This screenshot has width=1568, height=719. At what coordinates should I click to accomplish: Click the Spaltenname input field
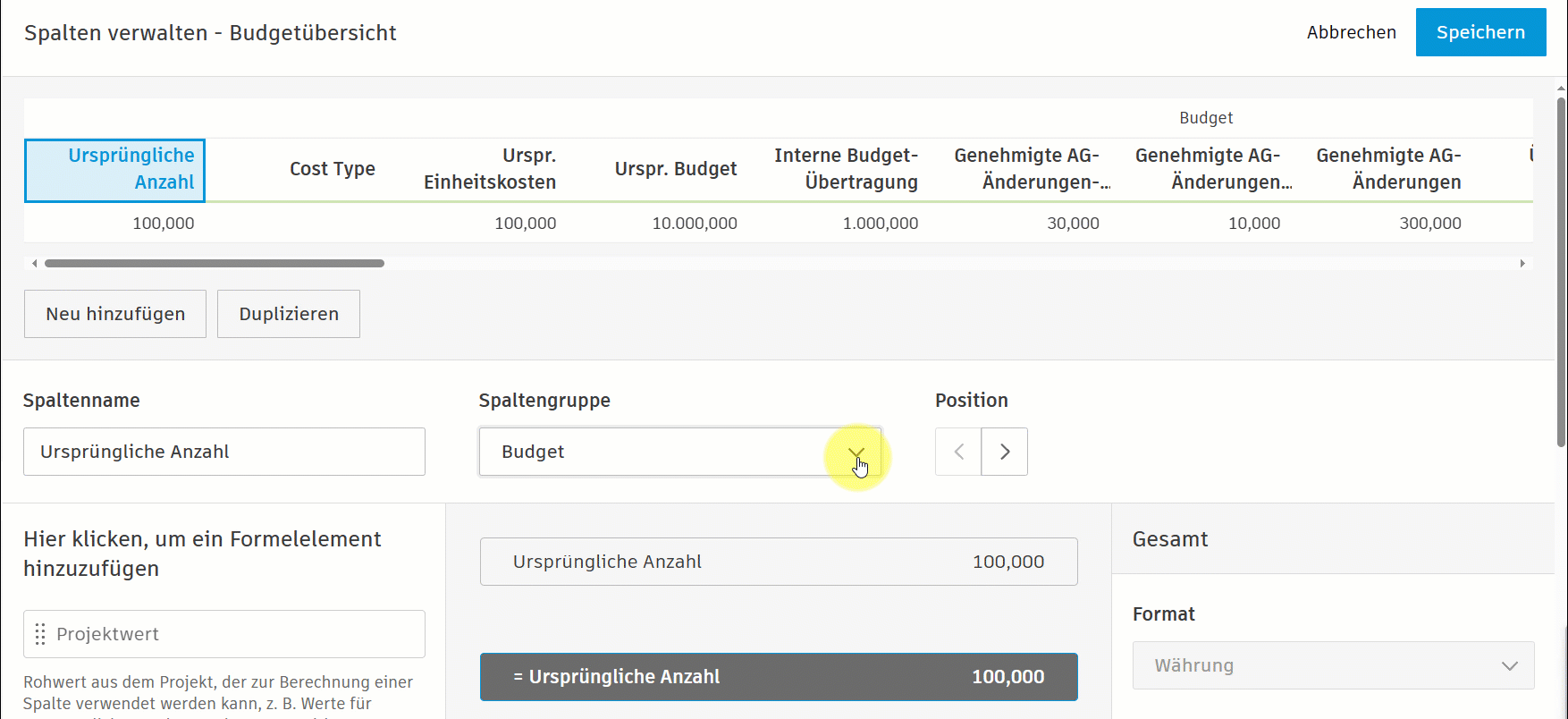click(x=224, y=452)
